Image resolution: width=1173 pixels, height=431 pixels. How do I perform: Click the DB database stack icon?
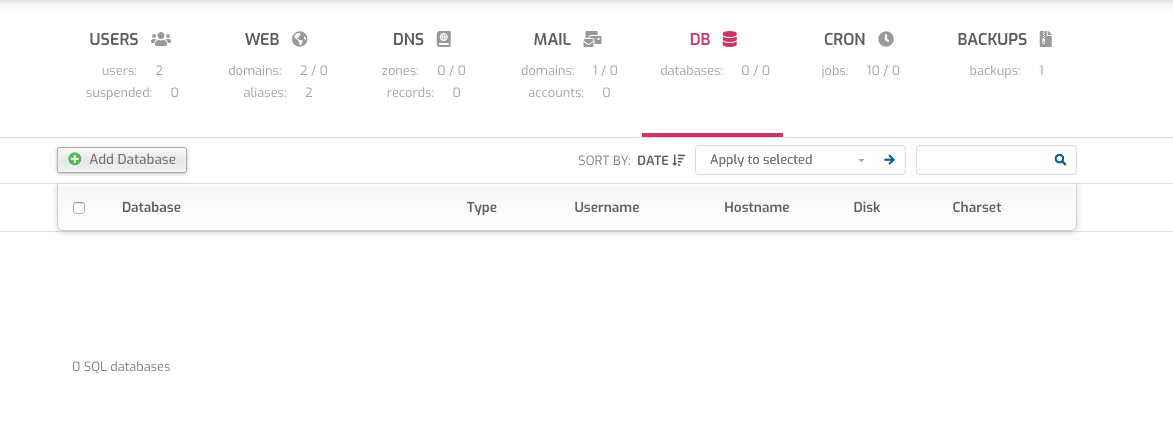point(729,39)
